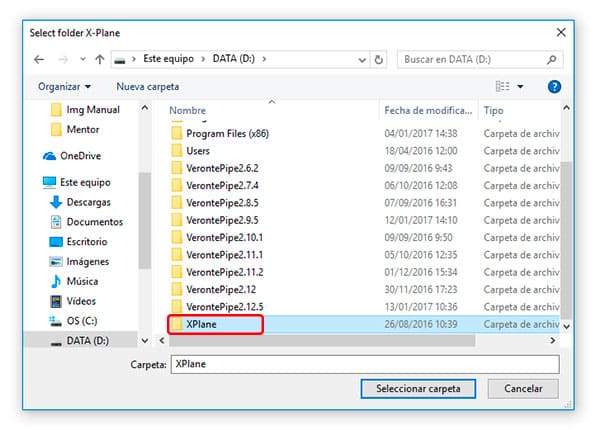Click the horizontal scrollbar thumb

click(322, 340)
